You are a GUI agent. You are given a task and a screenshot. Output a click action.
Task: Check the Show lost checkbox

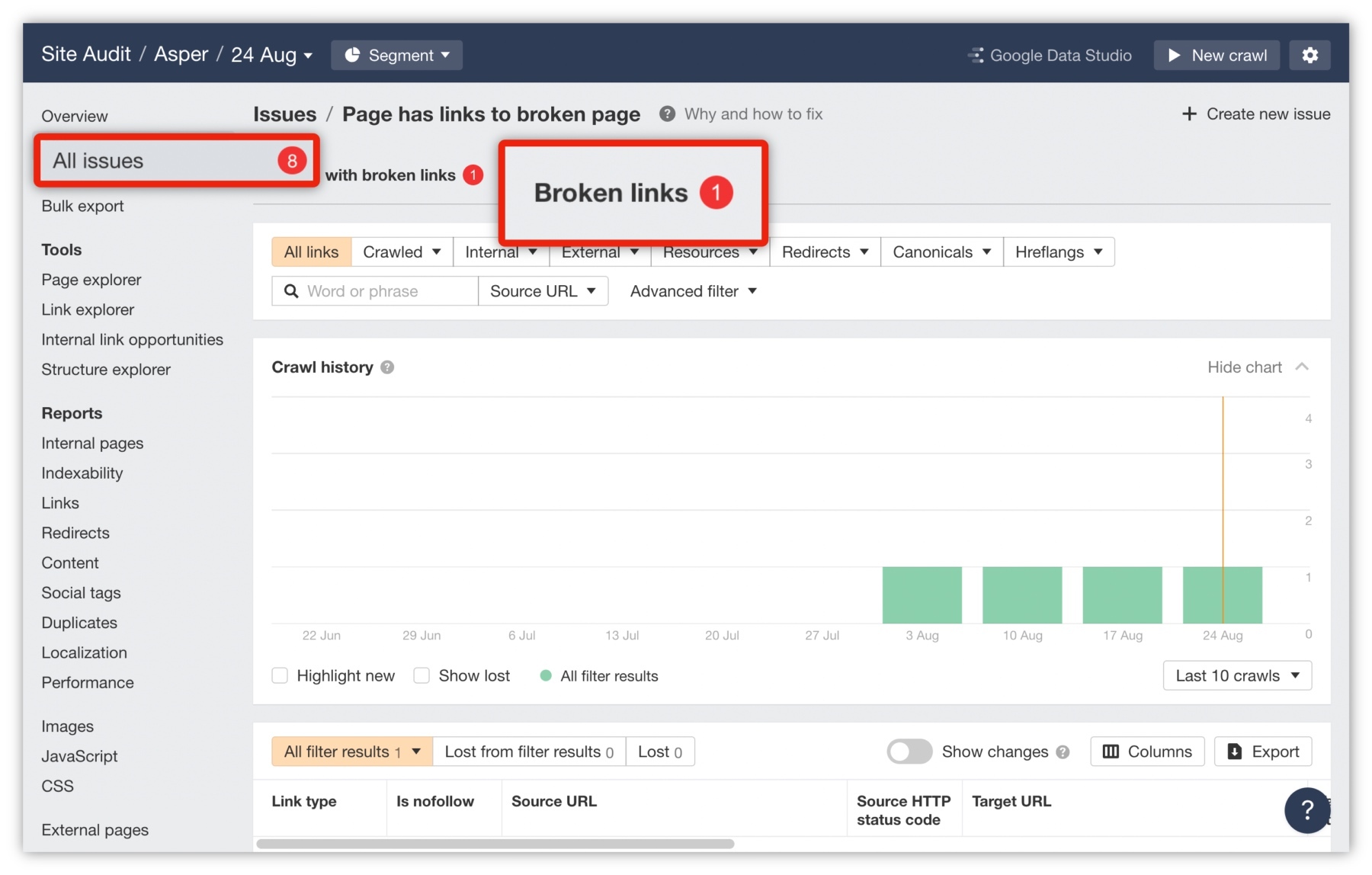(x=422, y=675)
